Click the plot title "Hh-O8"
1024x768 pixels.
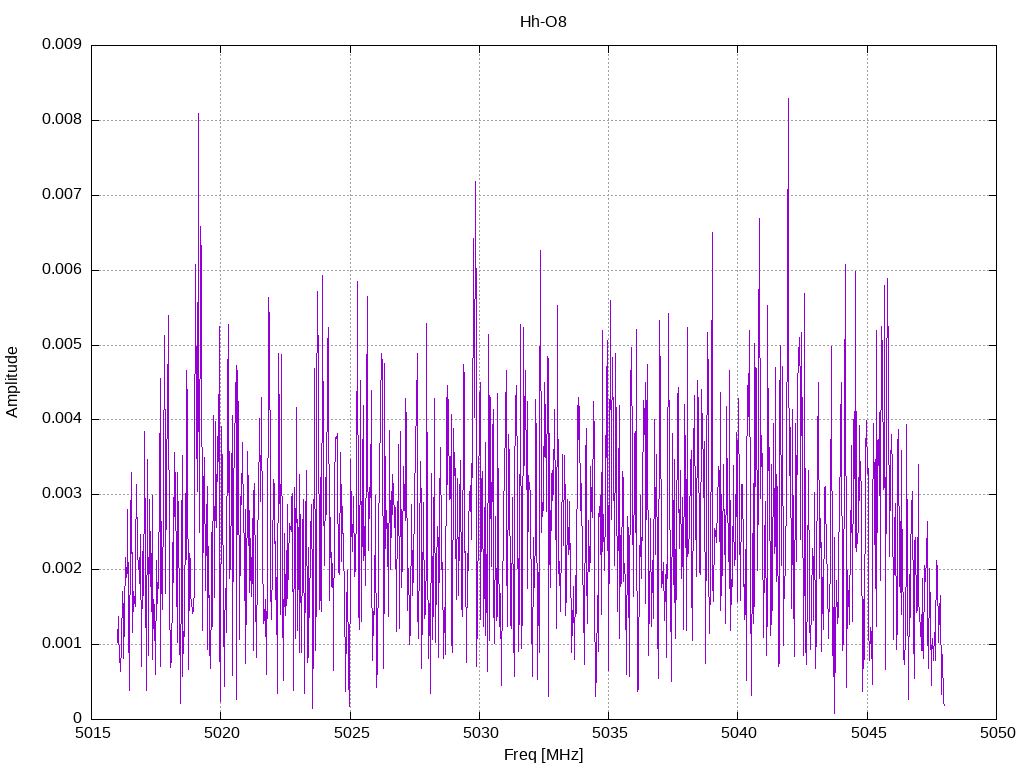(543, 21)
